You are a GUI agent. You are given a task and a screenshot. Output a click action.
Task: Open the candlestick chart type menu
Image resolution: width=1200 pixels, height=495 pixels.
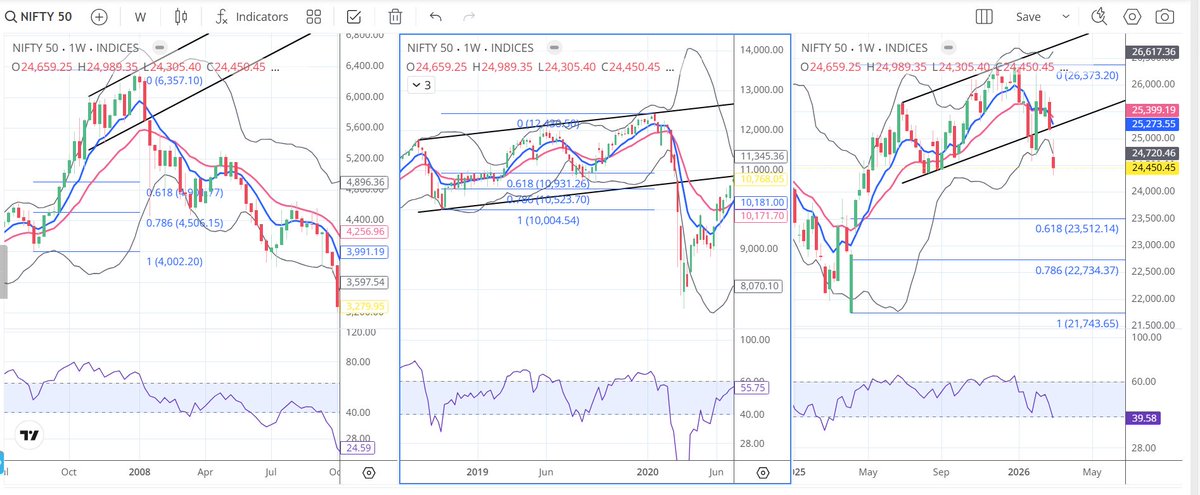181,17
